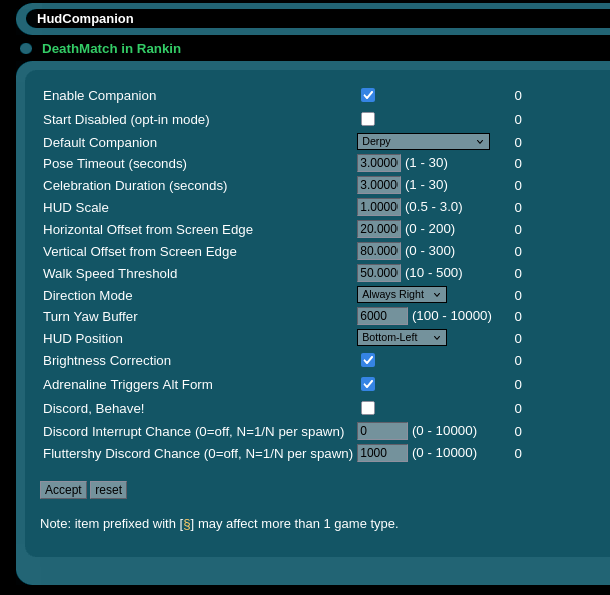Click the '(100 - 10000)' range text
Viewport: 610px width, 595px height.
tap(452, 316)
